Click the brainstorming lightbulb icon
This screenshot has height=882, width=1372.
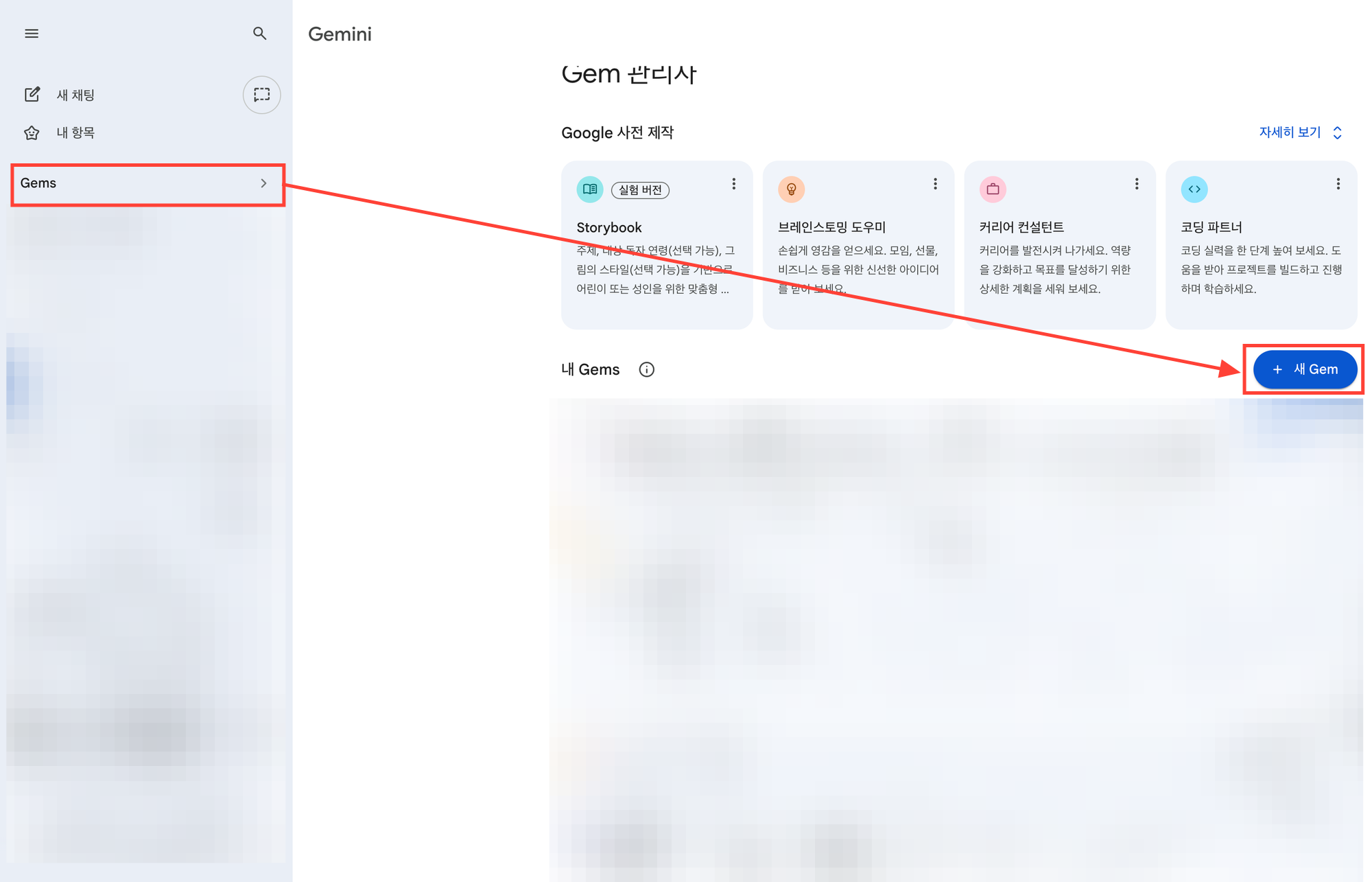point(791,189)
